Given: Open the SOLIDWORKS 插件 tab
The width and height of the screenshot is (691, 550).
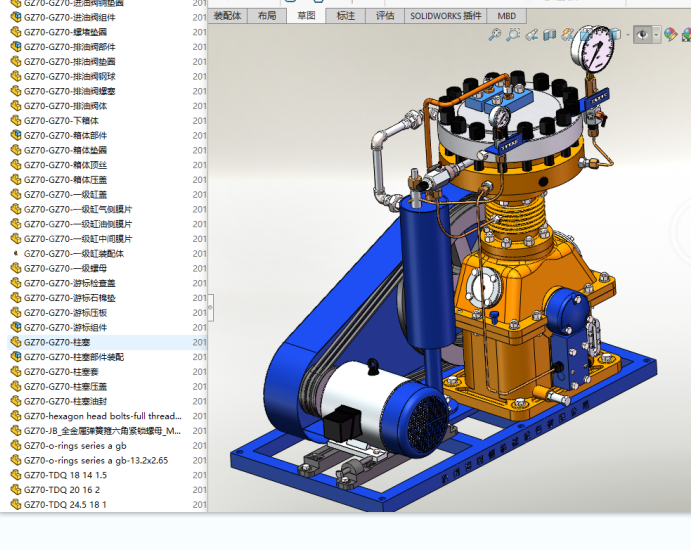Looking at the screenshot, I should coord(446,16).
